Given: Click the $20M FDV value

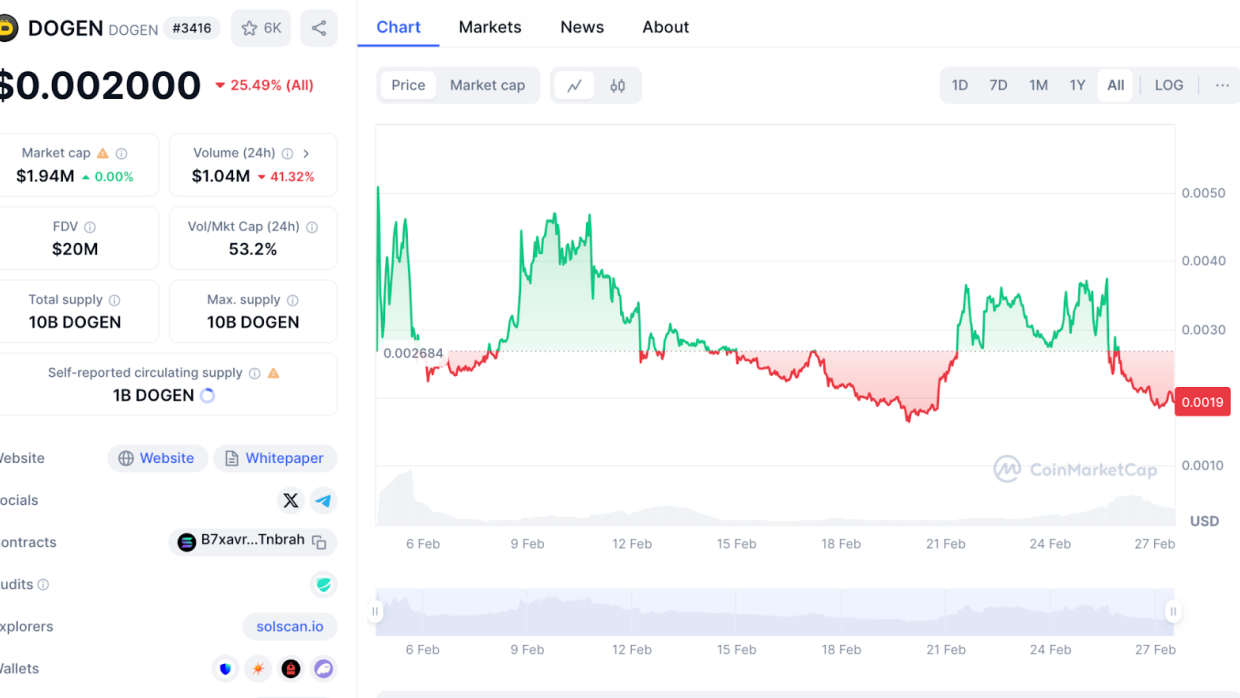Looking at the screenshot, I should (x=75, y=249).
